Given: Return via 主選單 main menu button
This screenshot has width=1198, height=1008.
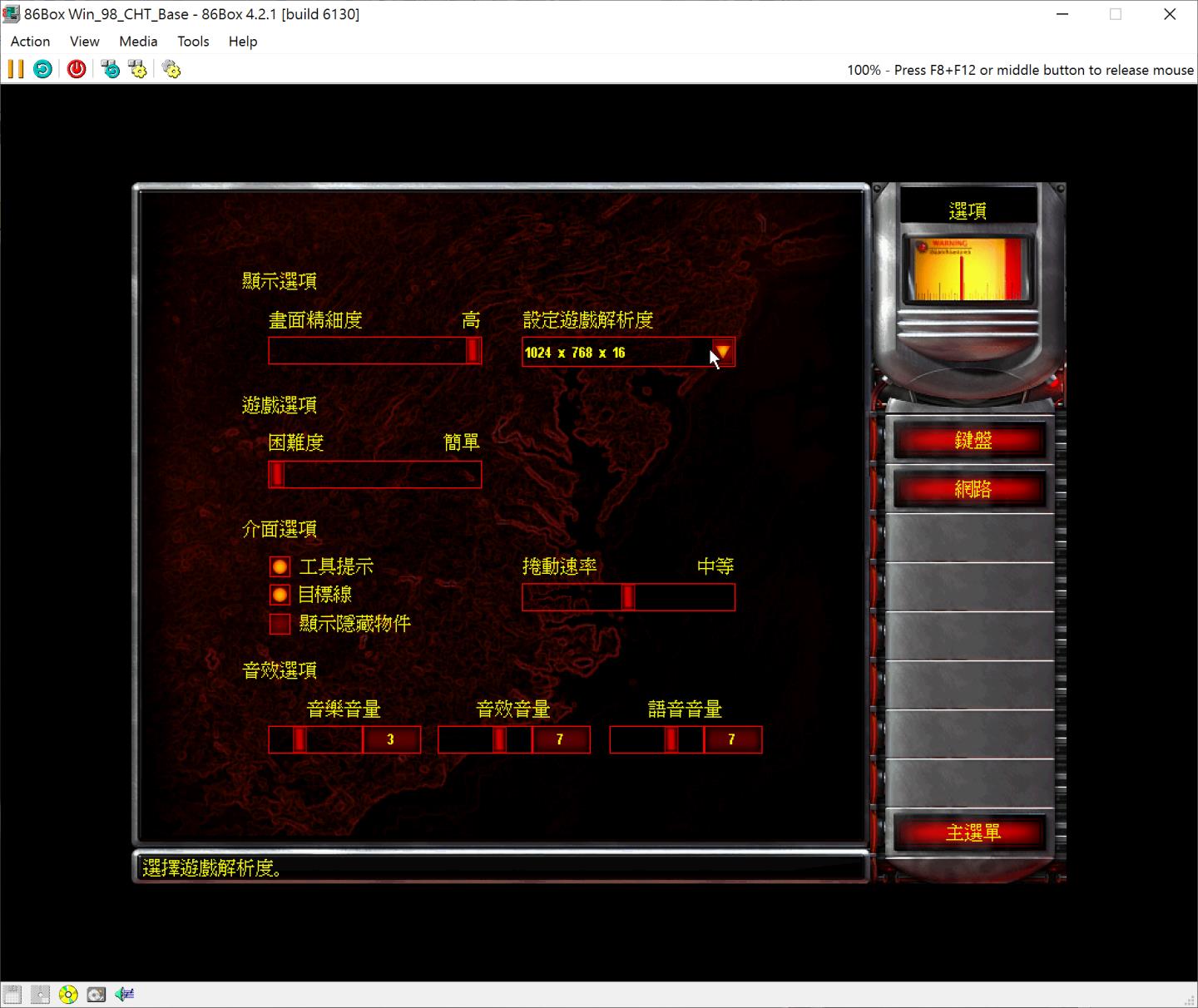Looking at the screenshot, I should (971, 833).
